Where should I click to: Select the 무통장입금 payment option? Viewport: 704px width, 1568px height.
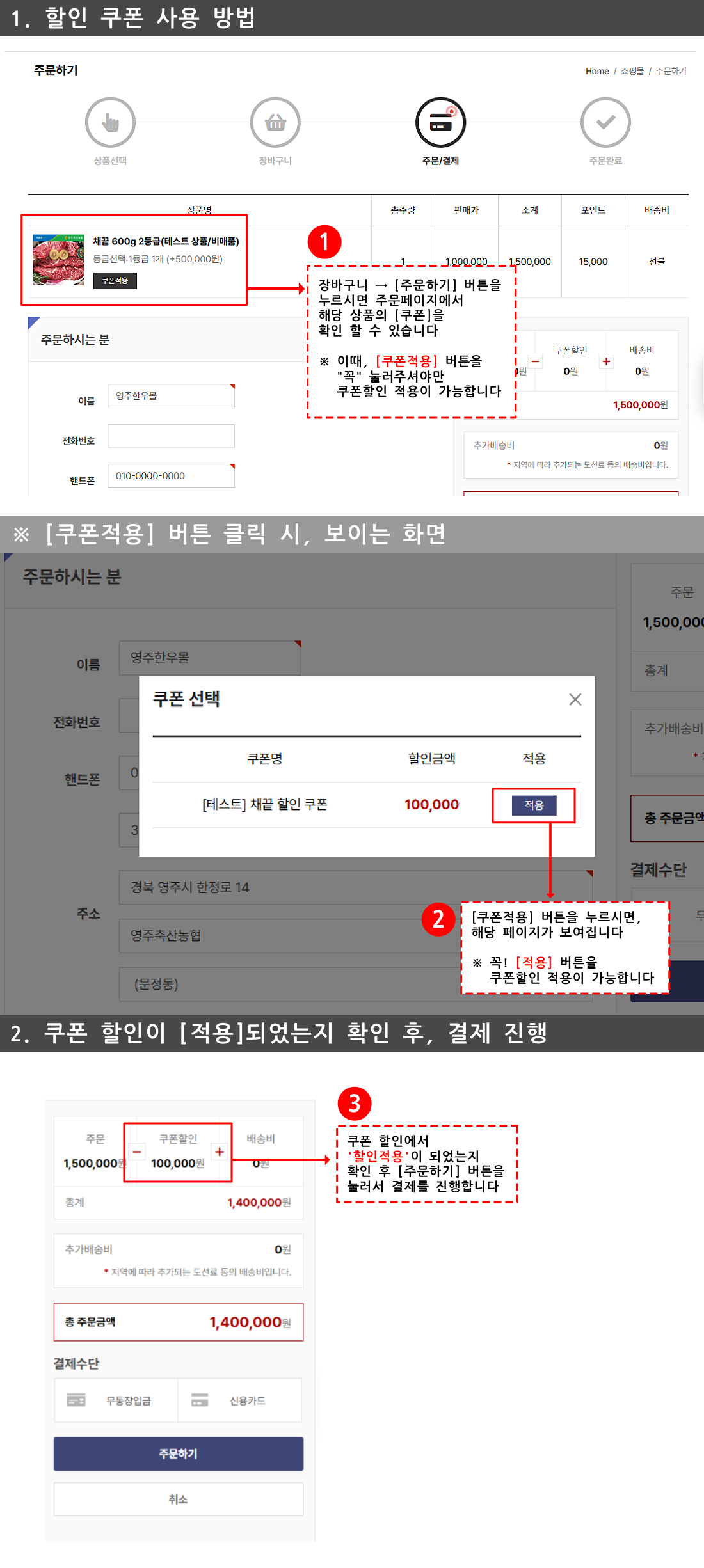coord(116,1400)
